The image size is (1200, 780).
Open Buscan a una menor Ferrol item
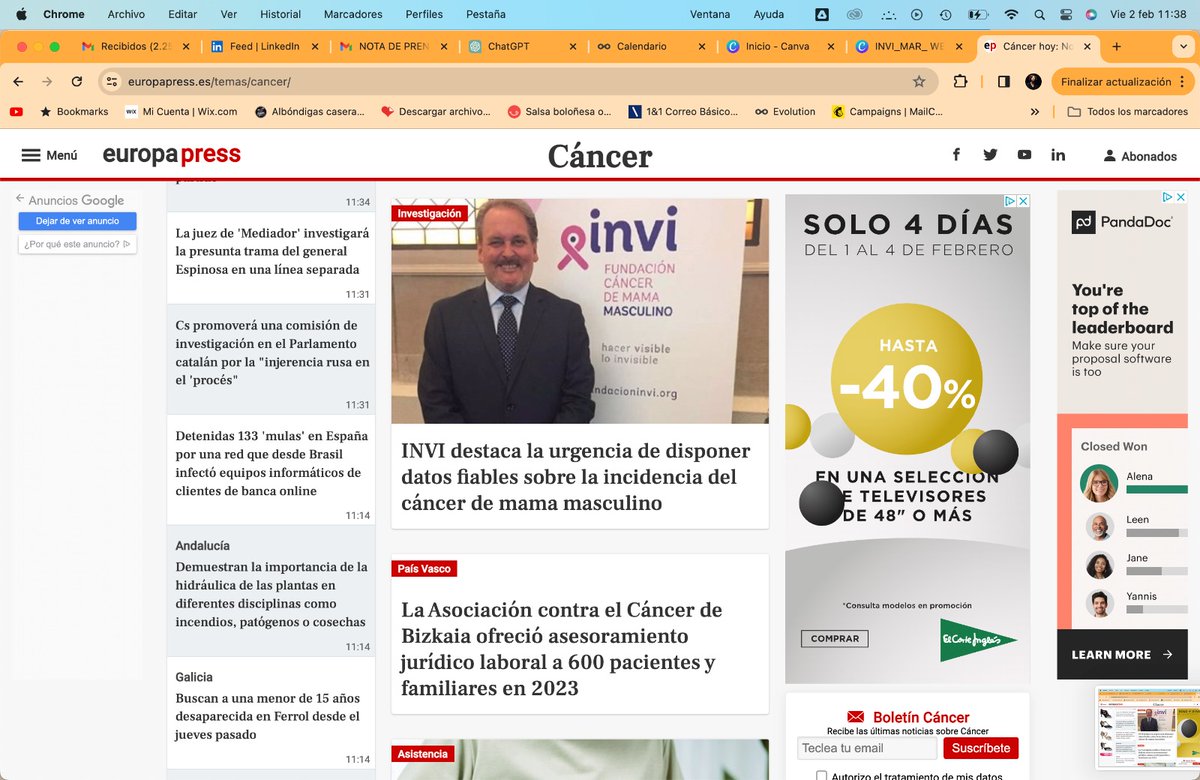[267, 716]
